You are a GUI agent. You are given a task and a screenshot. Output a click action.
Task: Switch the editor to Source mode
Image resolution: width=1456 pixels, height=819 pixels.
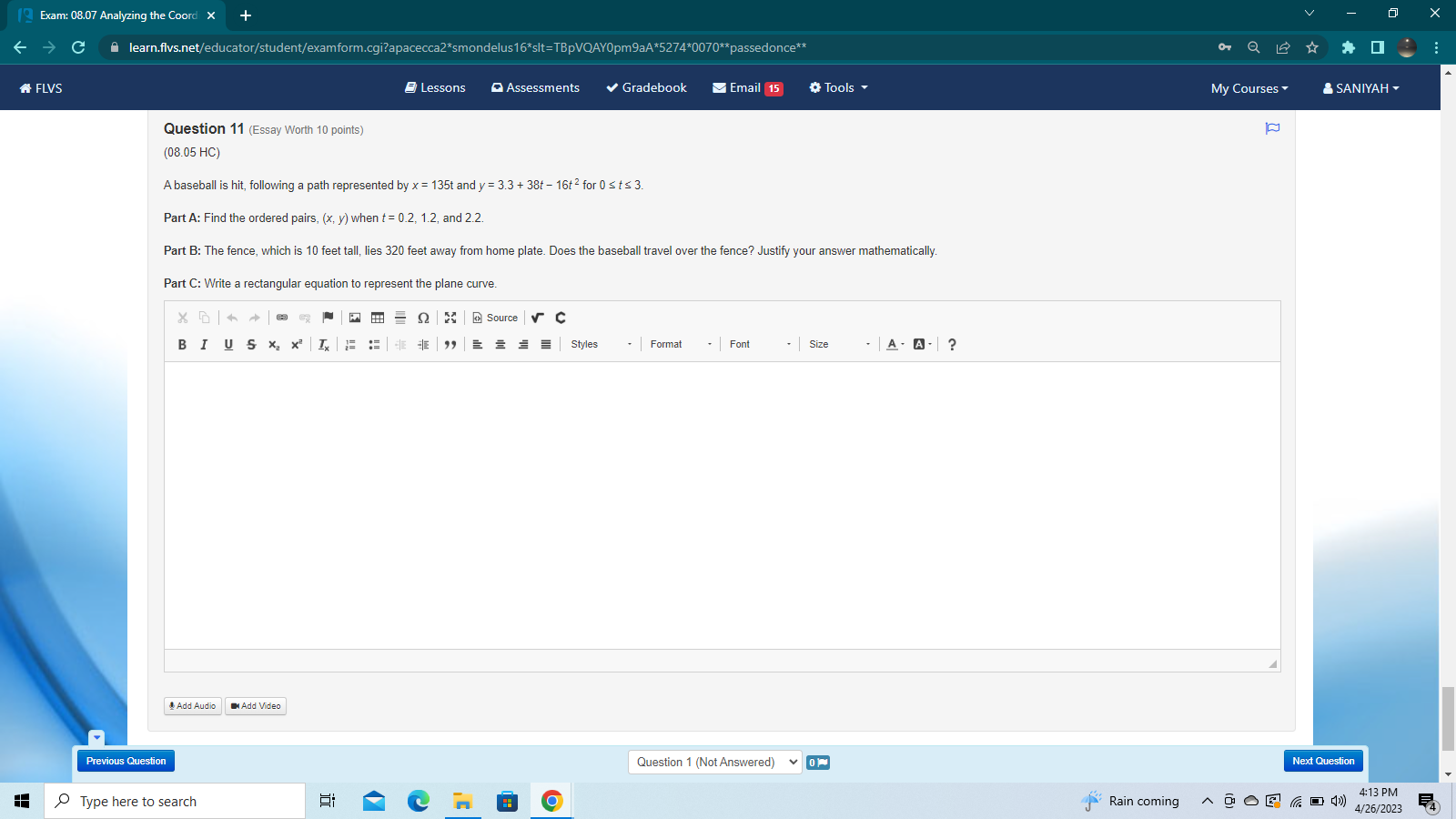click(x=494, y=318)
